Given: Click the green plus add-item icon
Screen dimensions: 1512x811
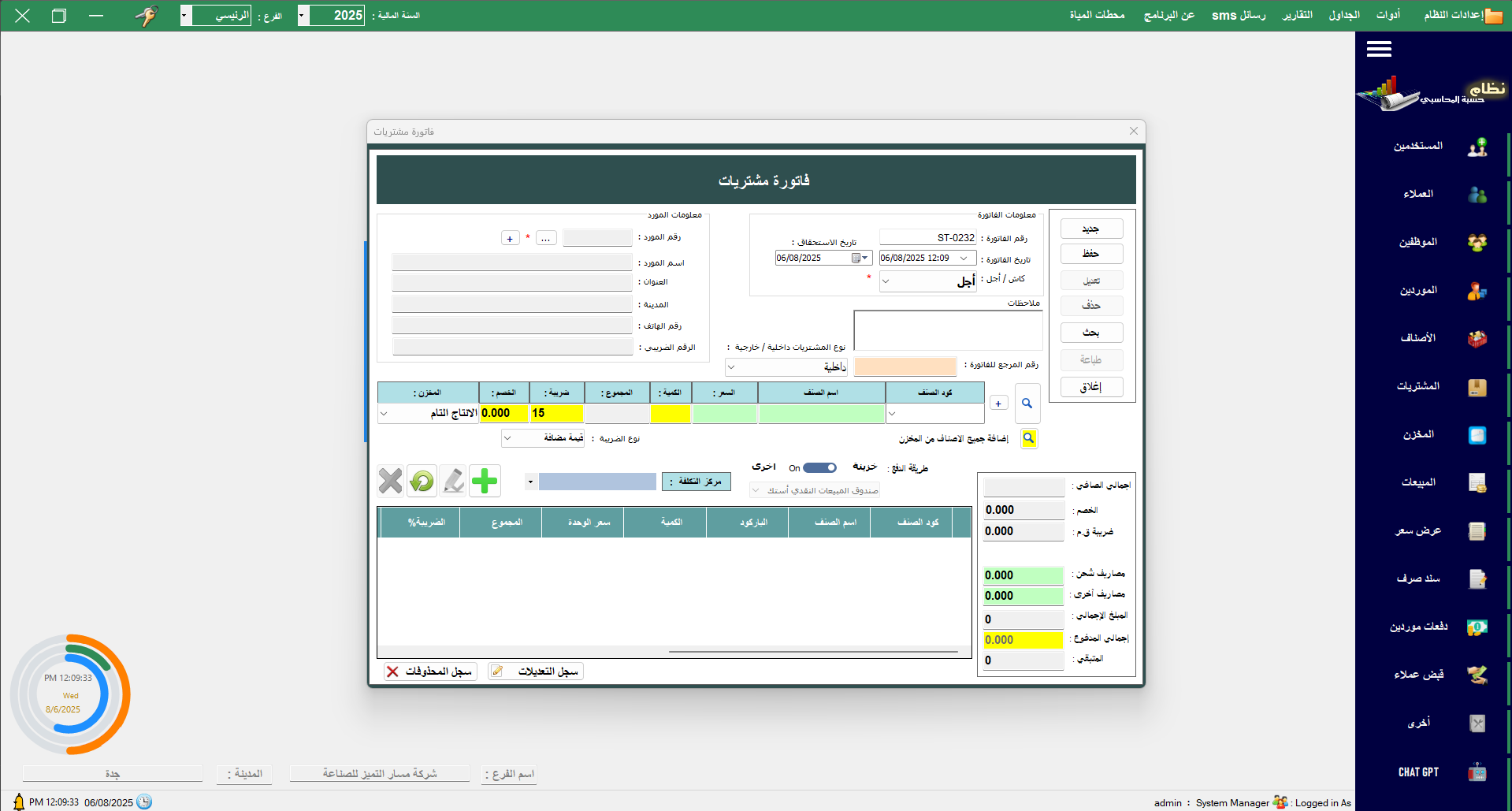Looking at the screenshot, I should coord(485,481).
